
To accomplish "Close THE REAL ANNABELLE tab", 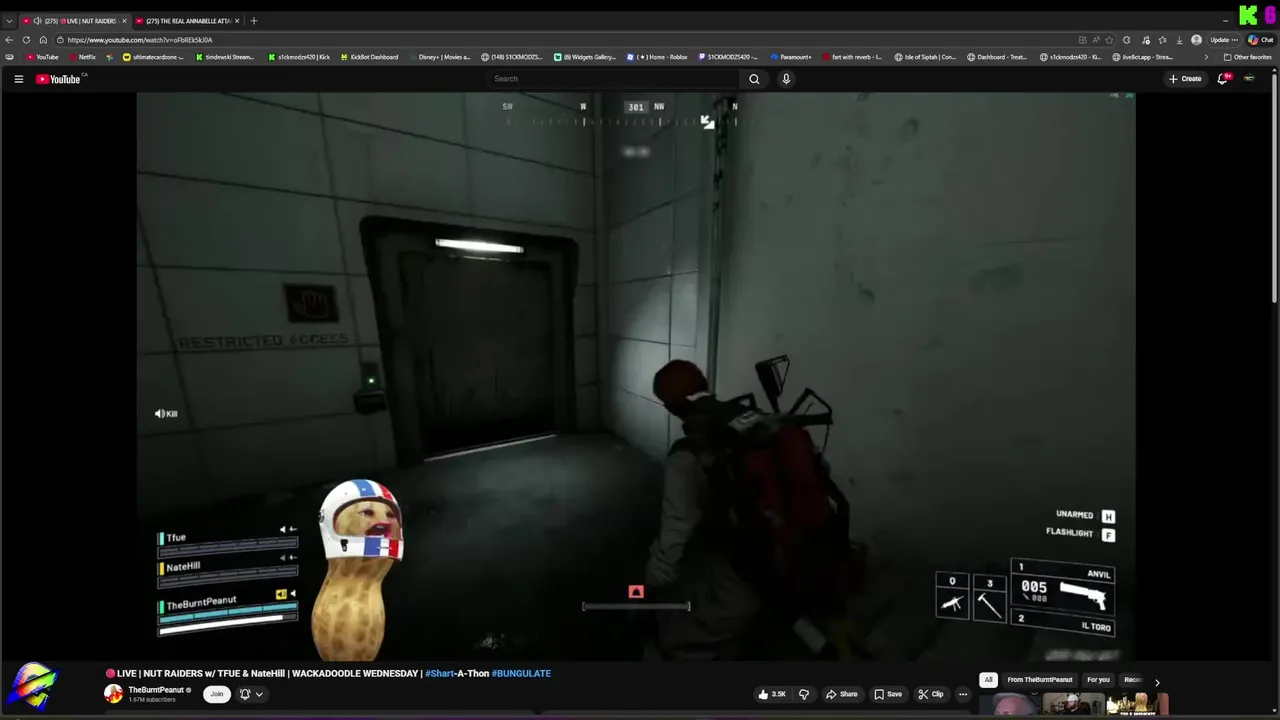I will coord(237,21).
